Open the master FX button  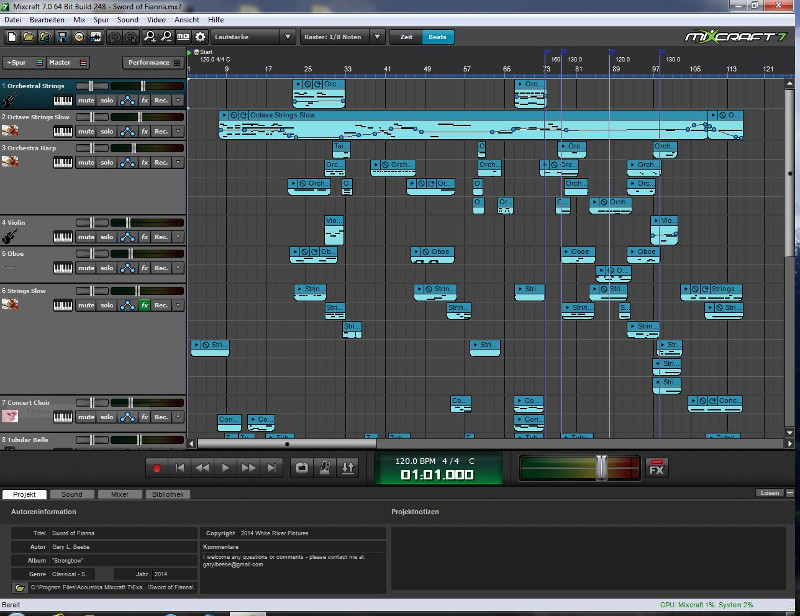pos(657,468)
